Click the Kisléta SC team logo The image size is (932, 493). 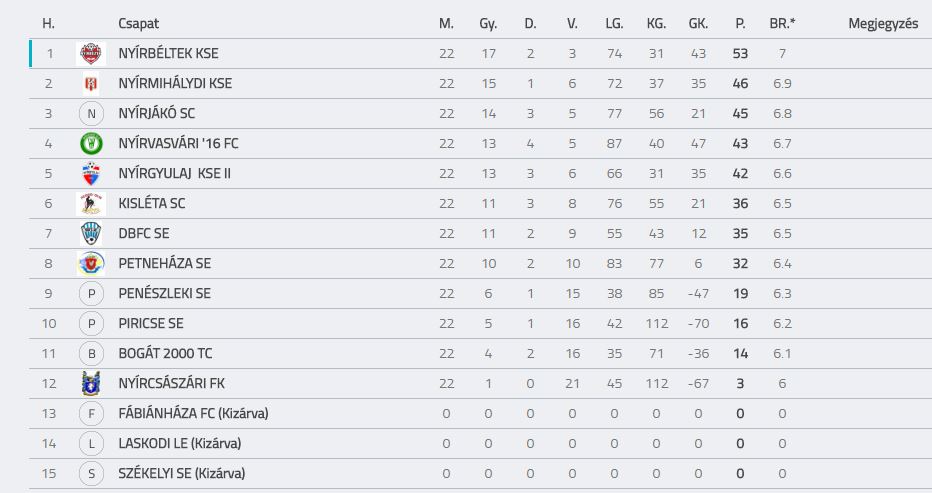pos(91,203)
